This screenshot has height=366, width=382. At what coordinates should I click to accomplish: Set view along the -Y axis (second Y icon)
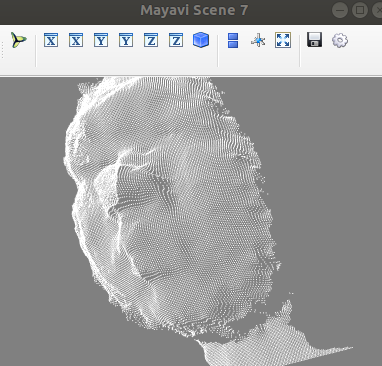126,40
